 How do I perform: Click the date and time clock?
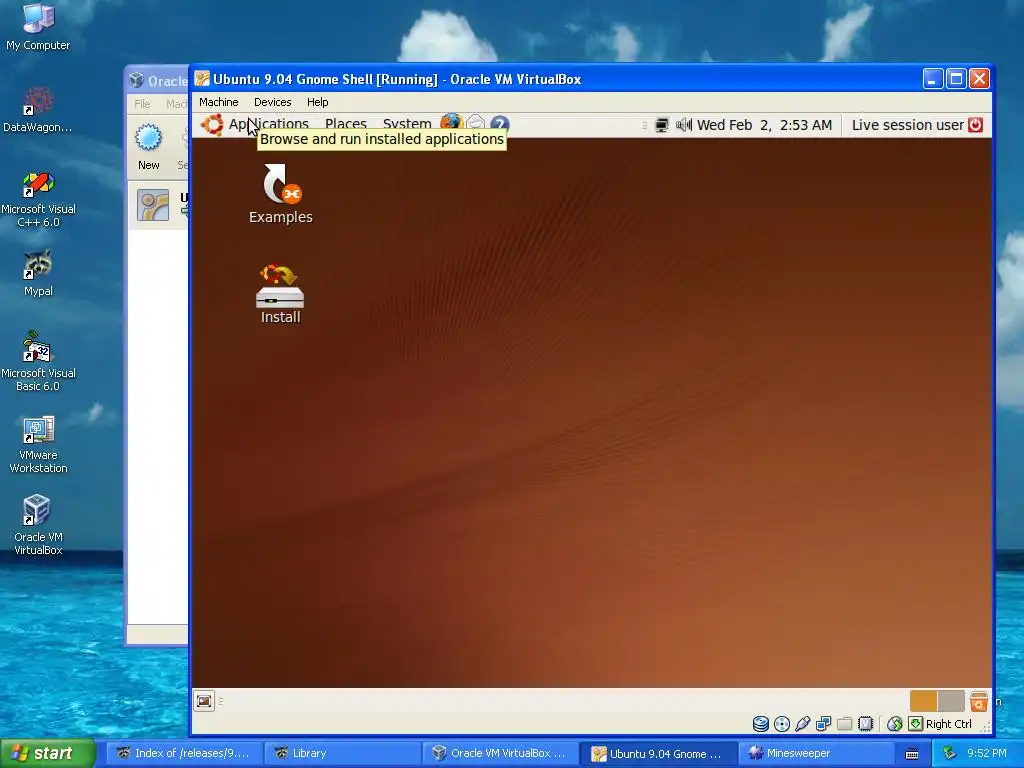pyautogui.click(x=764, y=125)
